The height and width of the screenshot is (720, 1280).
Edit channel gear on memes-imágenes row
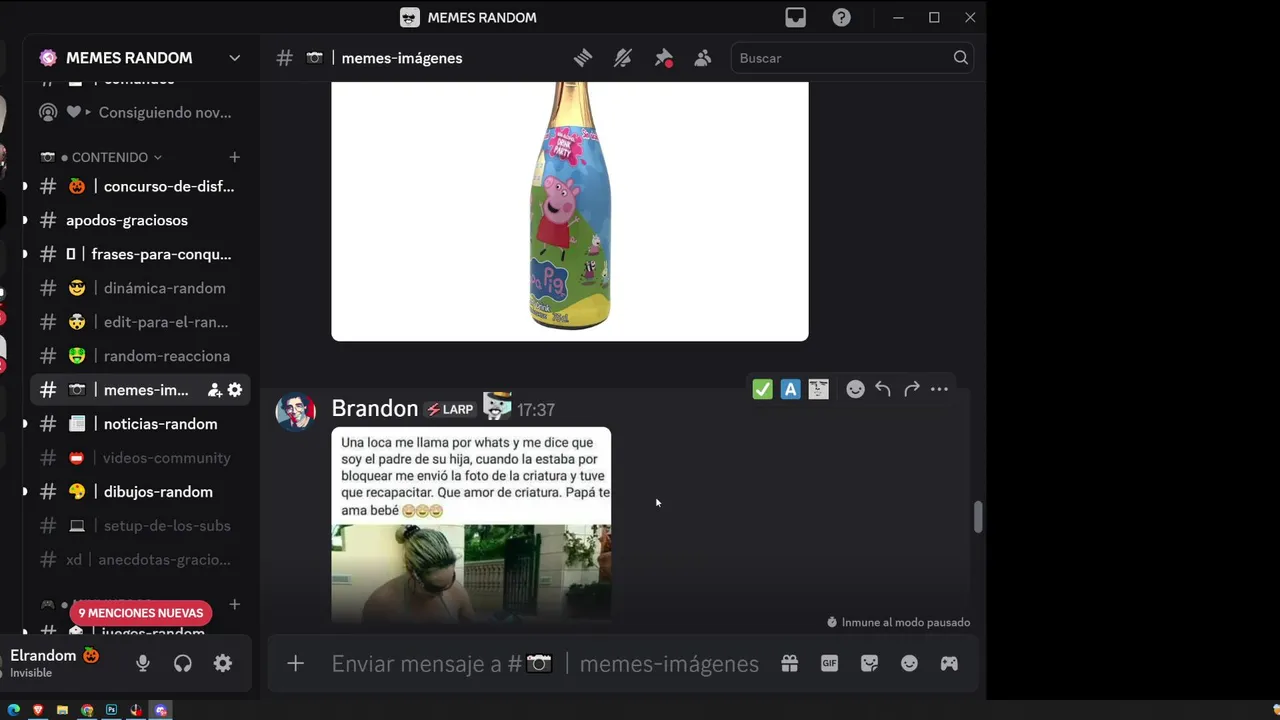coord(235,390)
